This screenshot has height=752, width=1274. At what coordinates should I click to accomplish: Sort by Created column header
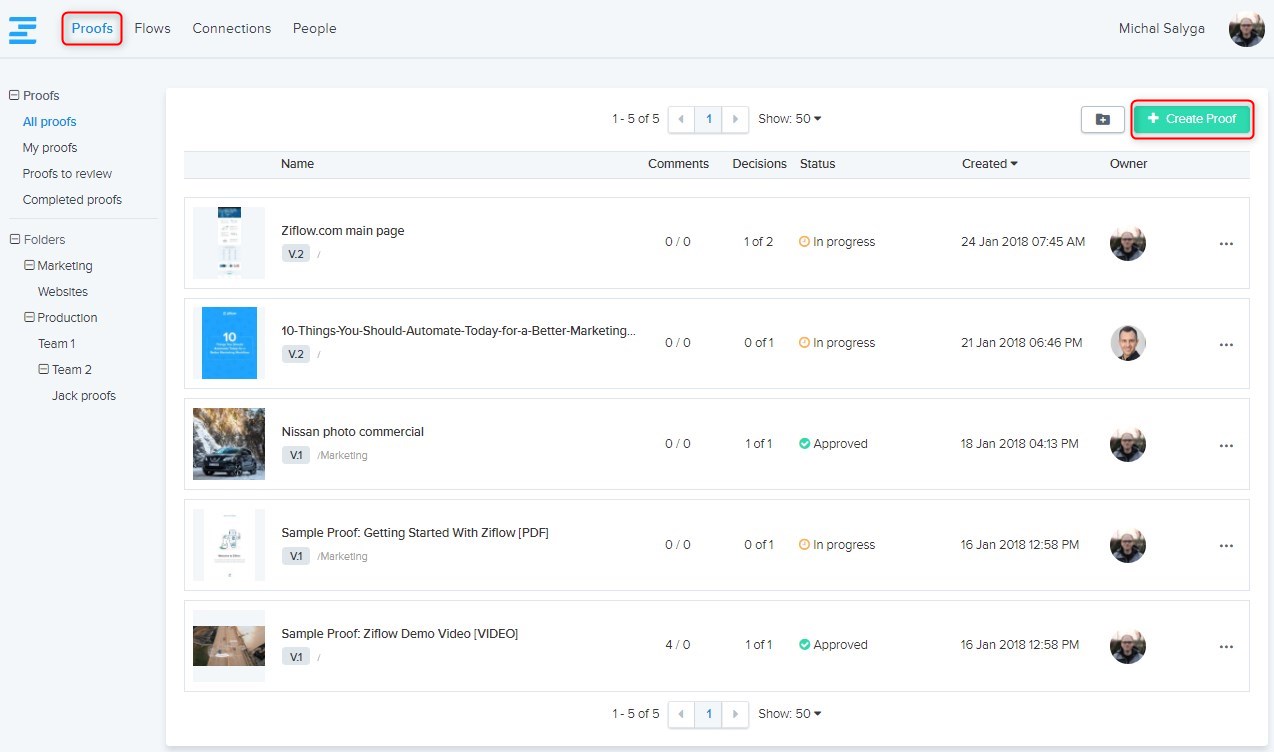click(x=988, y=164)
